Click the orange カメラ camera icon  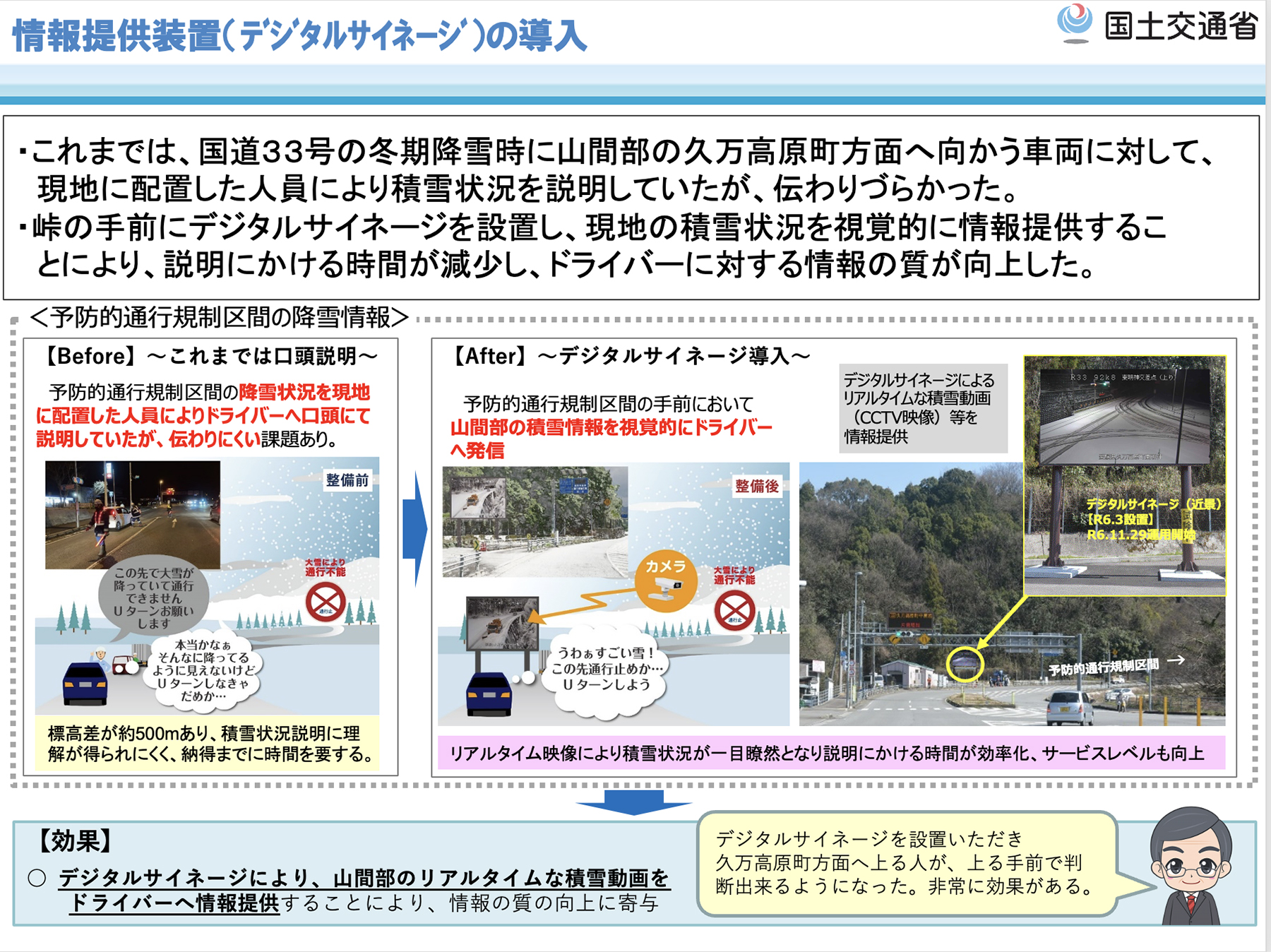point(665,581)
